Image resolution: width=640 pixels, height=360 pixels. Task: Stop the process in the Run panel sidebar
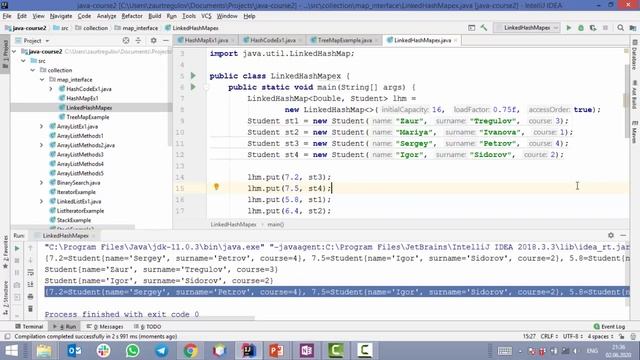17,260
